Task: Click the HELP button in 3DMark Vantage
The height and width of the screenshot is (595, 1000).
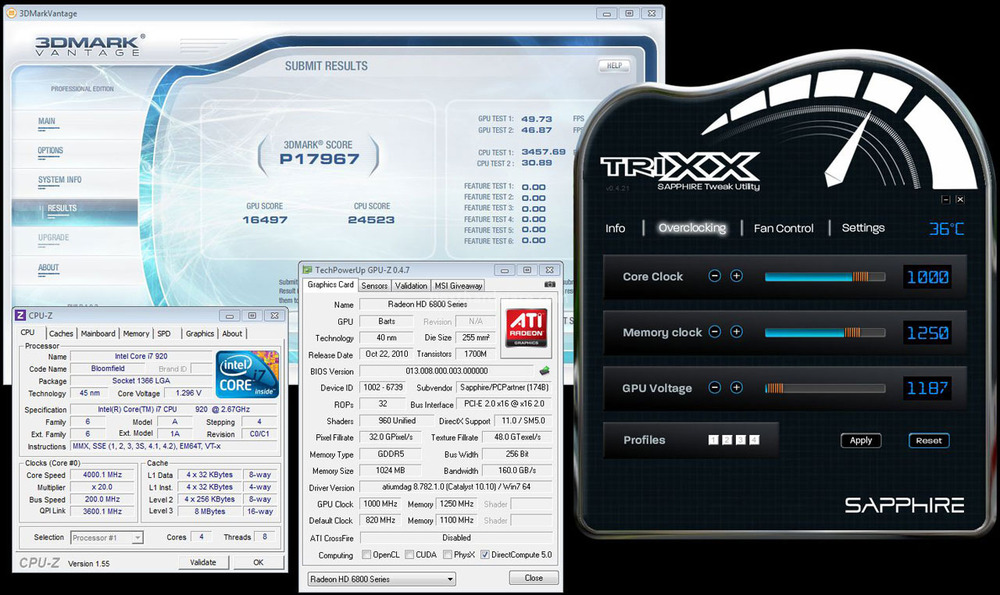Action: point(614,66)
